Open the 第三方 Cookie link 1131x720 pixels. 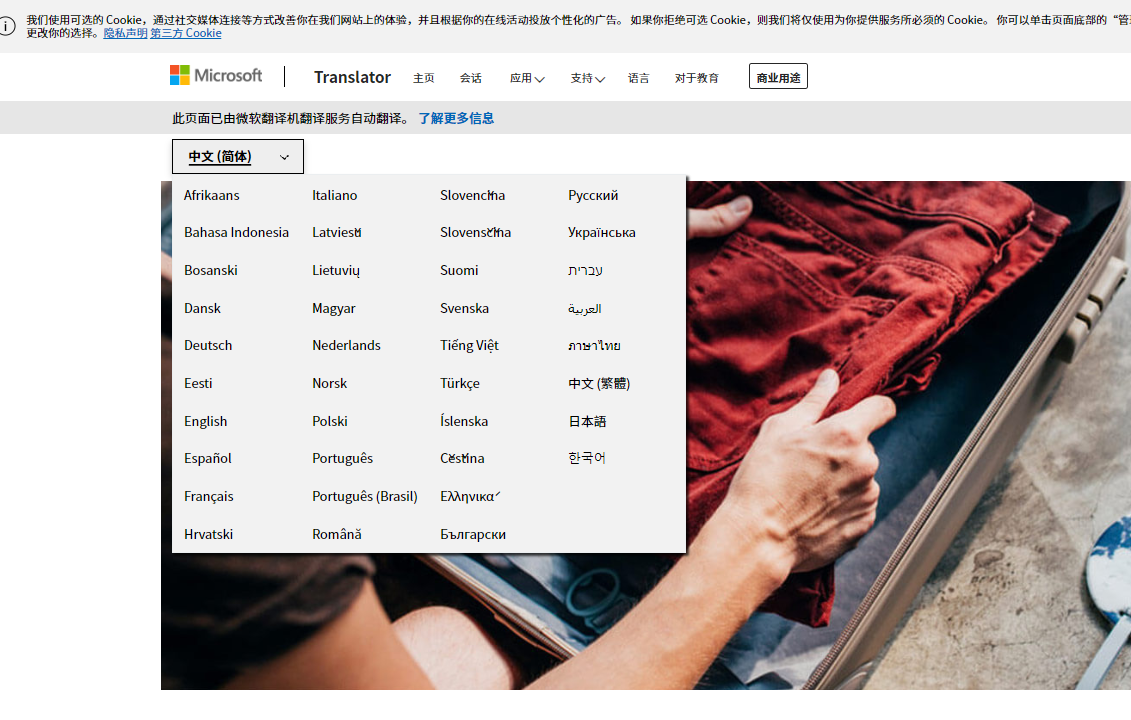click(186, 33)
